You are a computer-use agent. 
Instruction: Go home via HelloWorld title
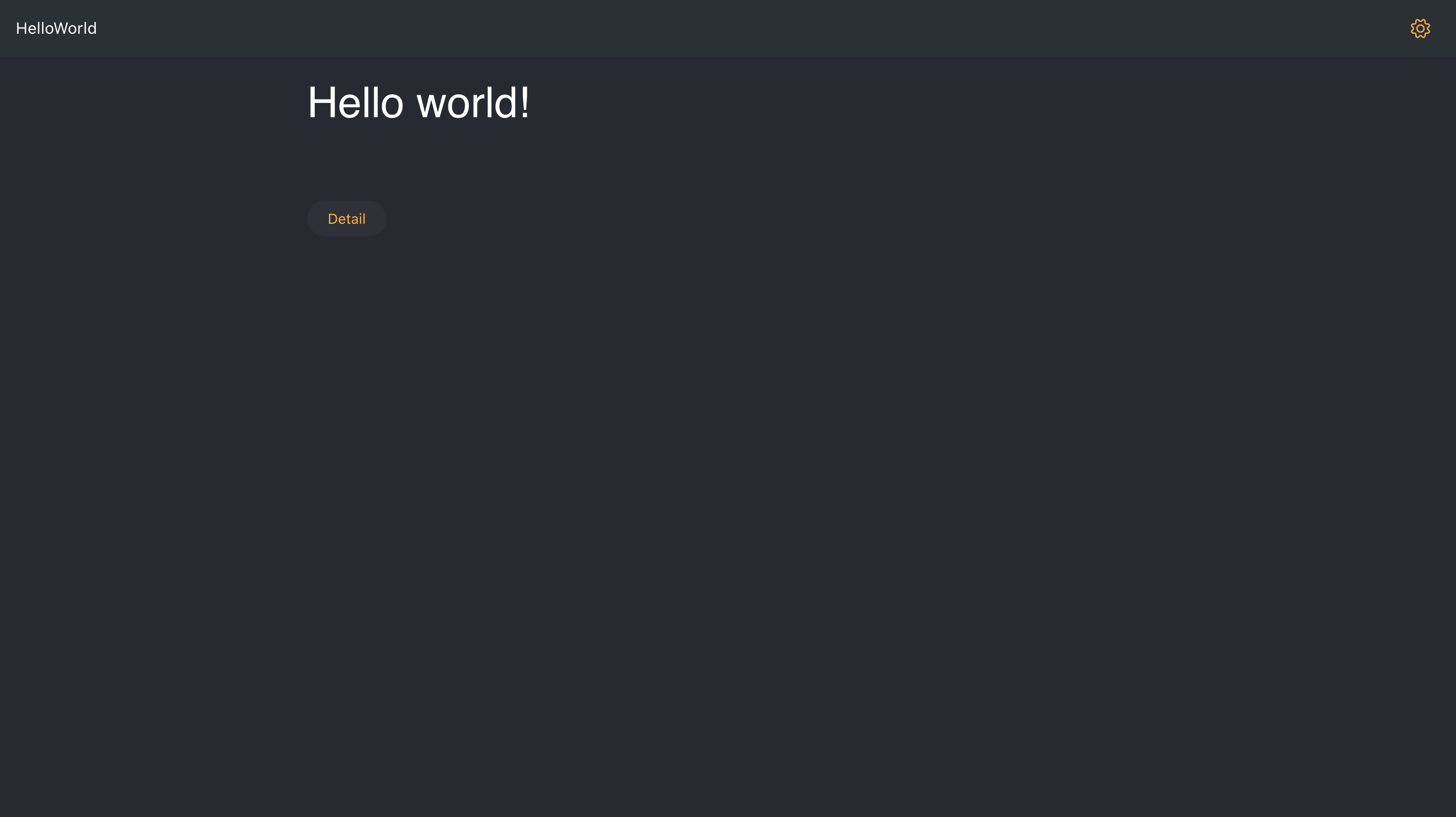(56, 28)
